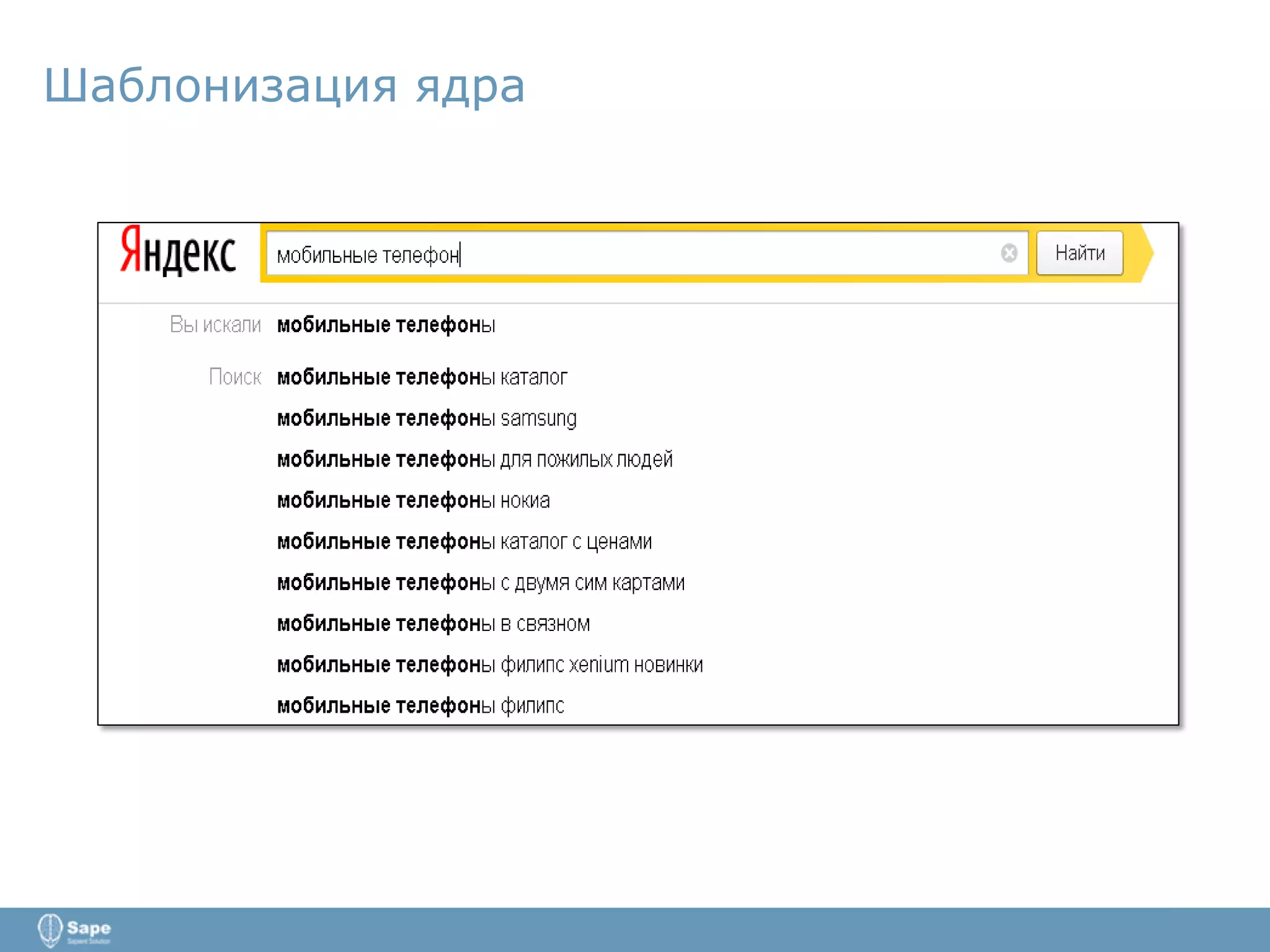The image size is (1270, 952).
Task: Click last suggestion 'мобильные телефоны филипс'
Action: point(420,705)
